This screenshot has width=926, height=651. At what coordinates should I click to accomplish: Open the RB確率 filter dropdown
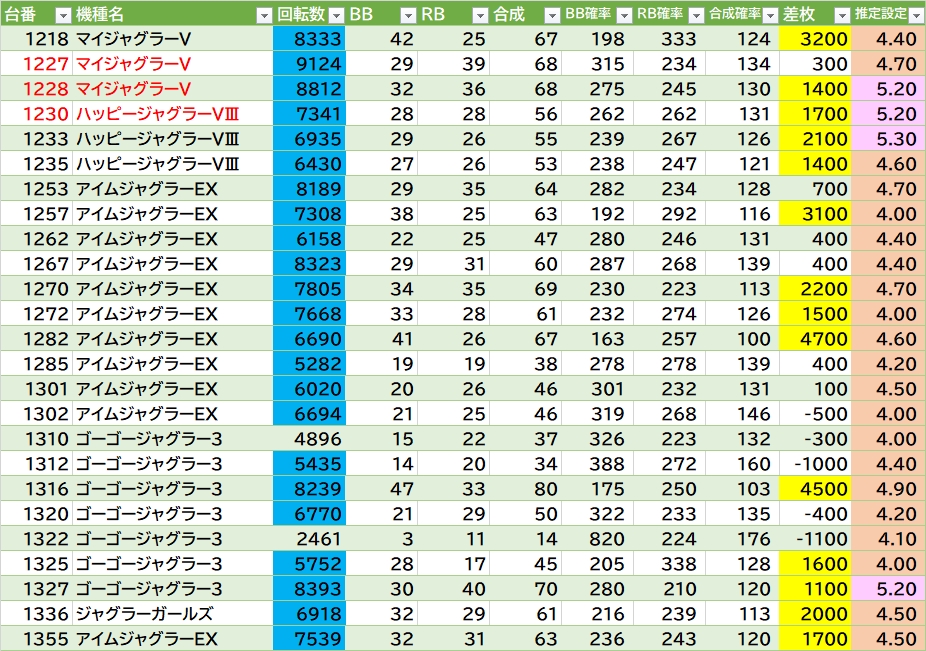pos(696,15)
